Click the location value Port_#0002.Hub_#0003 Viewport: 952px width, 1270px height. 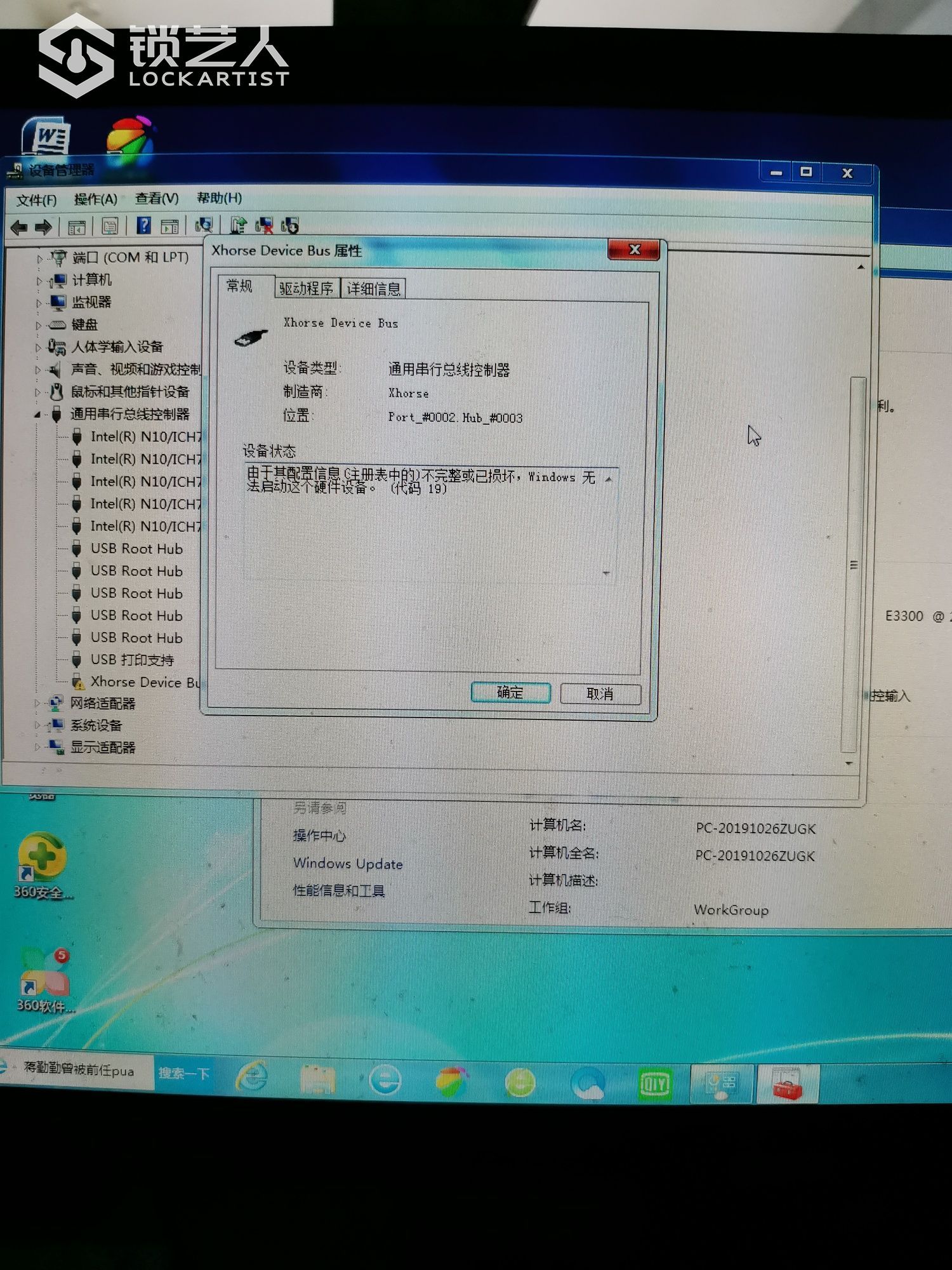click(455, 417)
